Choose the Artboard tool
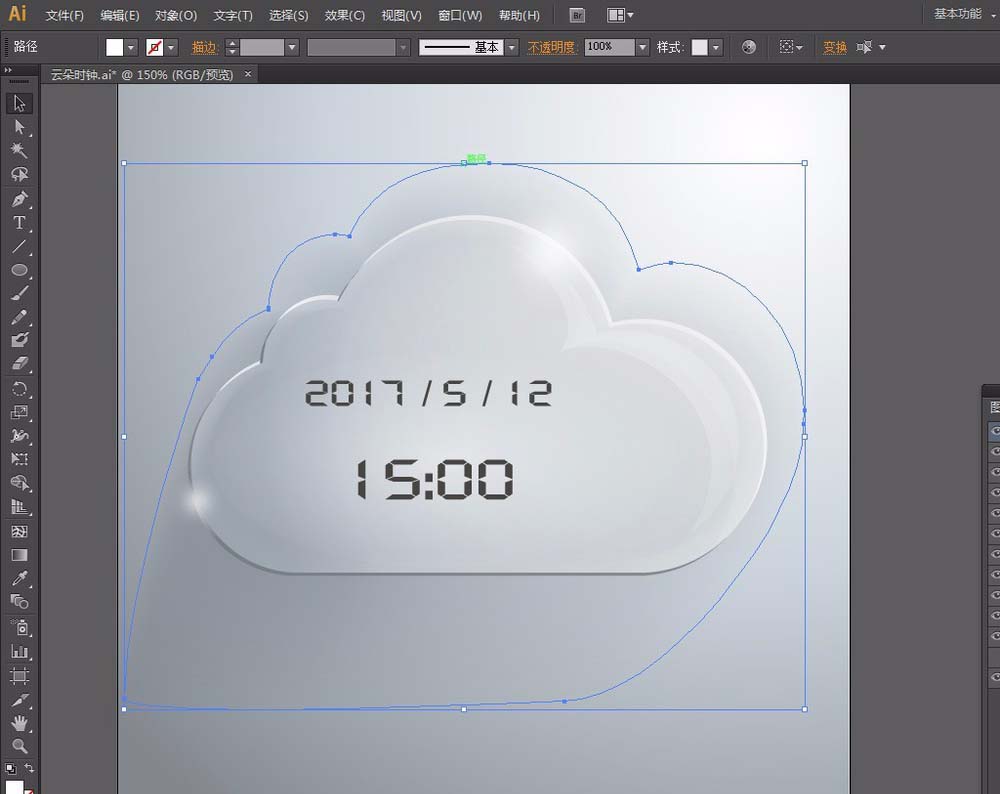Screen dimensions: 1000x794 click(19, 675)
